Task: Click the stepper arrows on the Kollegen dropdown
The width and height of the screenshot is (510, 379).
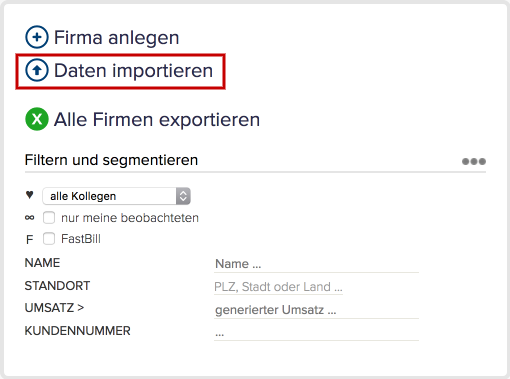Action: click(x=183, y=196)
